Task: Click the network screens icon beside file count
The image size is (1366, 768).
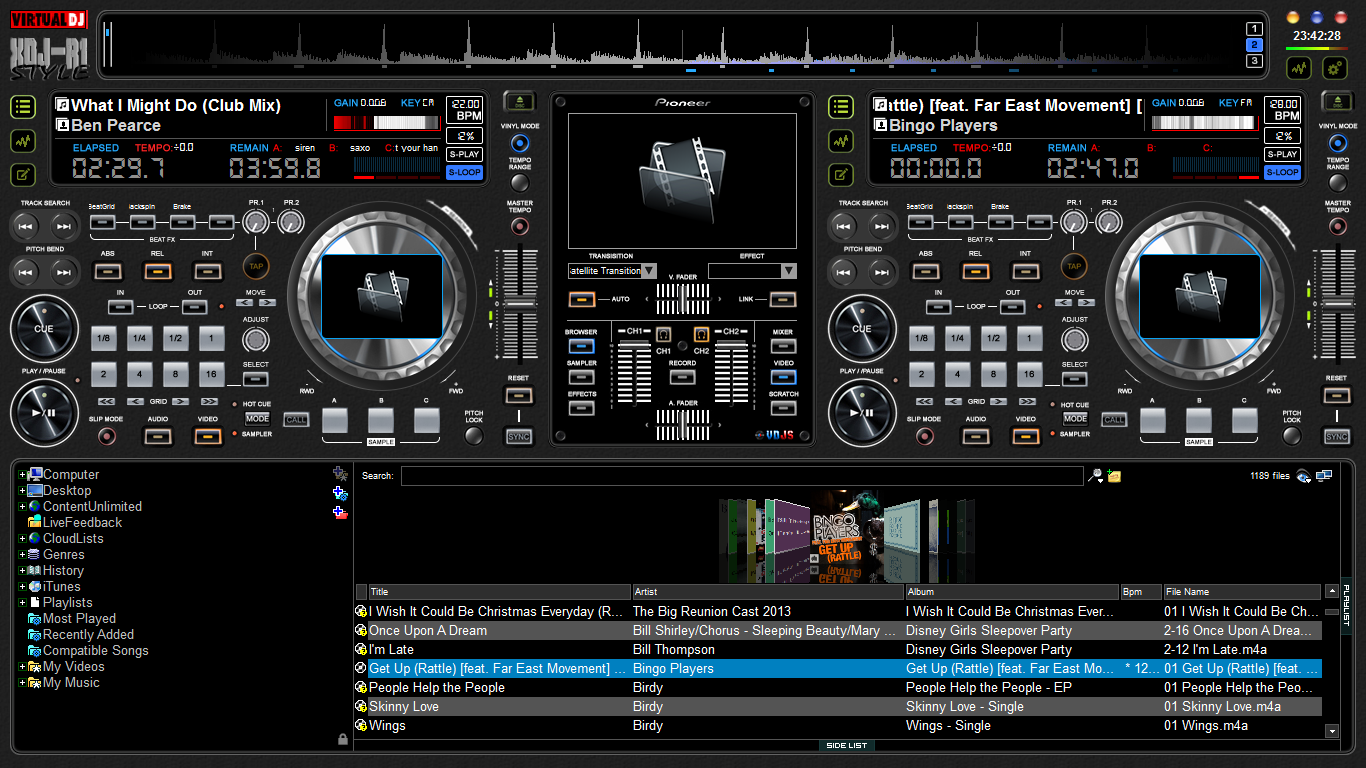Action: point(1324,476)
